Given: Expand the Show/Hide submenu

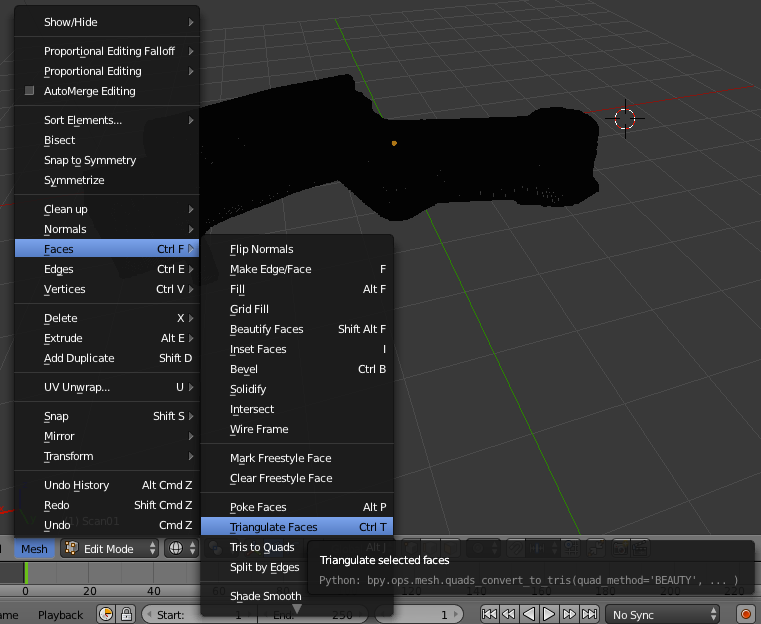Looking at the screenshot, I should tap(107, 22).
